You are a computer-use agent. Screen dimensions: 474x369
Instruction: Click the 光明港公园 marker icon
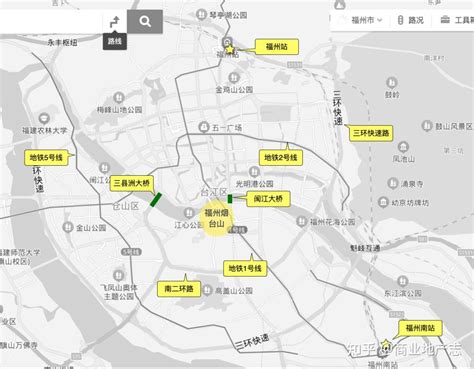(254, 172)
